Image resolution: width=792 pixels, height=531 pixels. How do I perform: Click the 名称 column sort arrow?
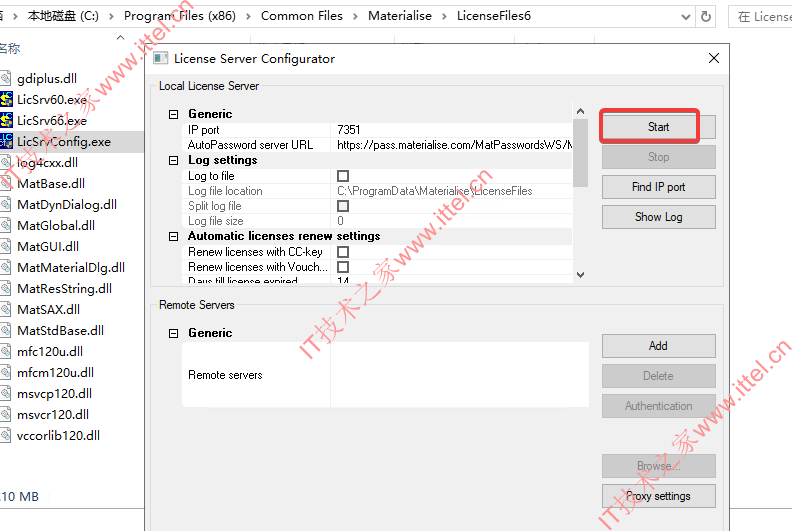point(120,37)
